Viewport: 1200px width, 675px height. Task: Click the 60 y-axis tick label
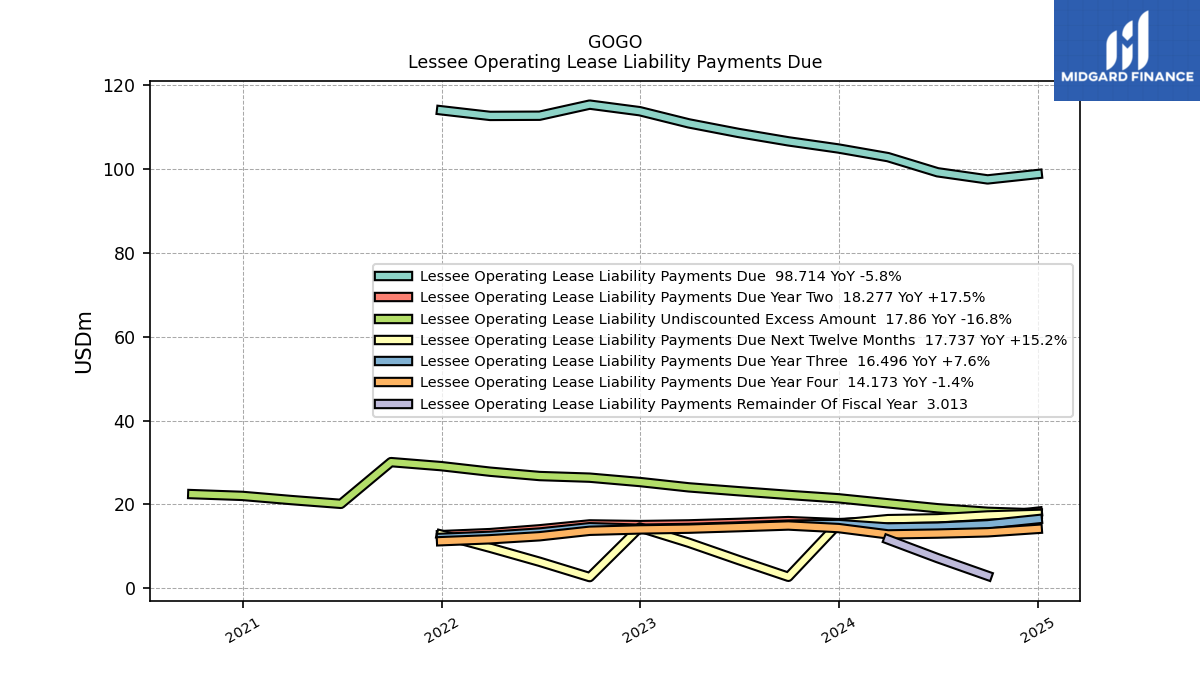click(x=125, y=338)
